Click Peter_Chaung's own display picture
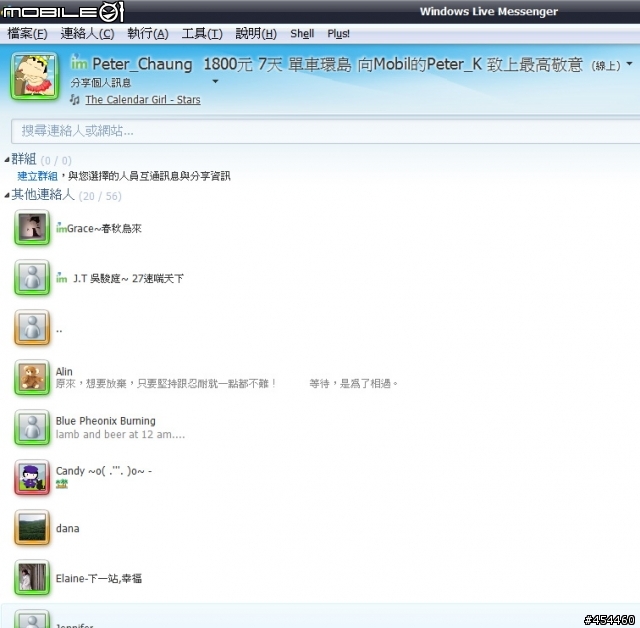The image size is (640, 628). (35, 76)
